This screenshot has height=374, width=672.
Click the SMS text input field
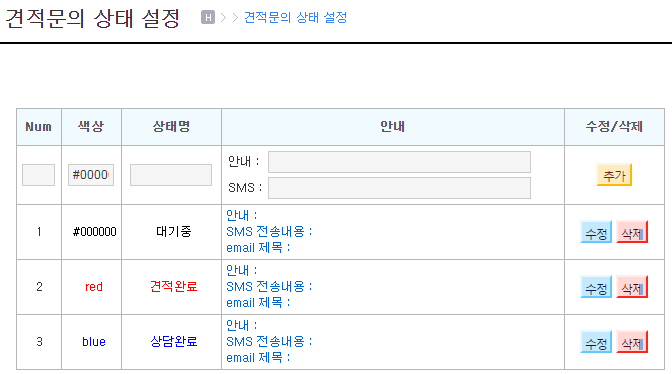[399, 188]
